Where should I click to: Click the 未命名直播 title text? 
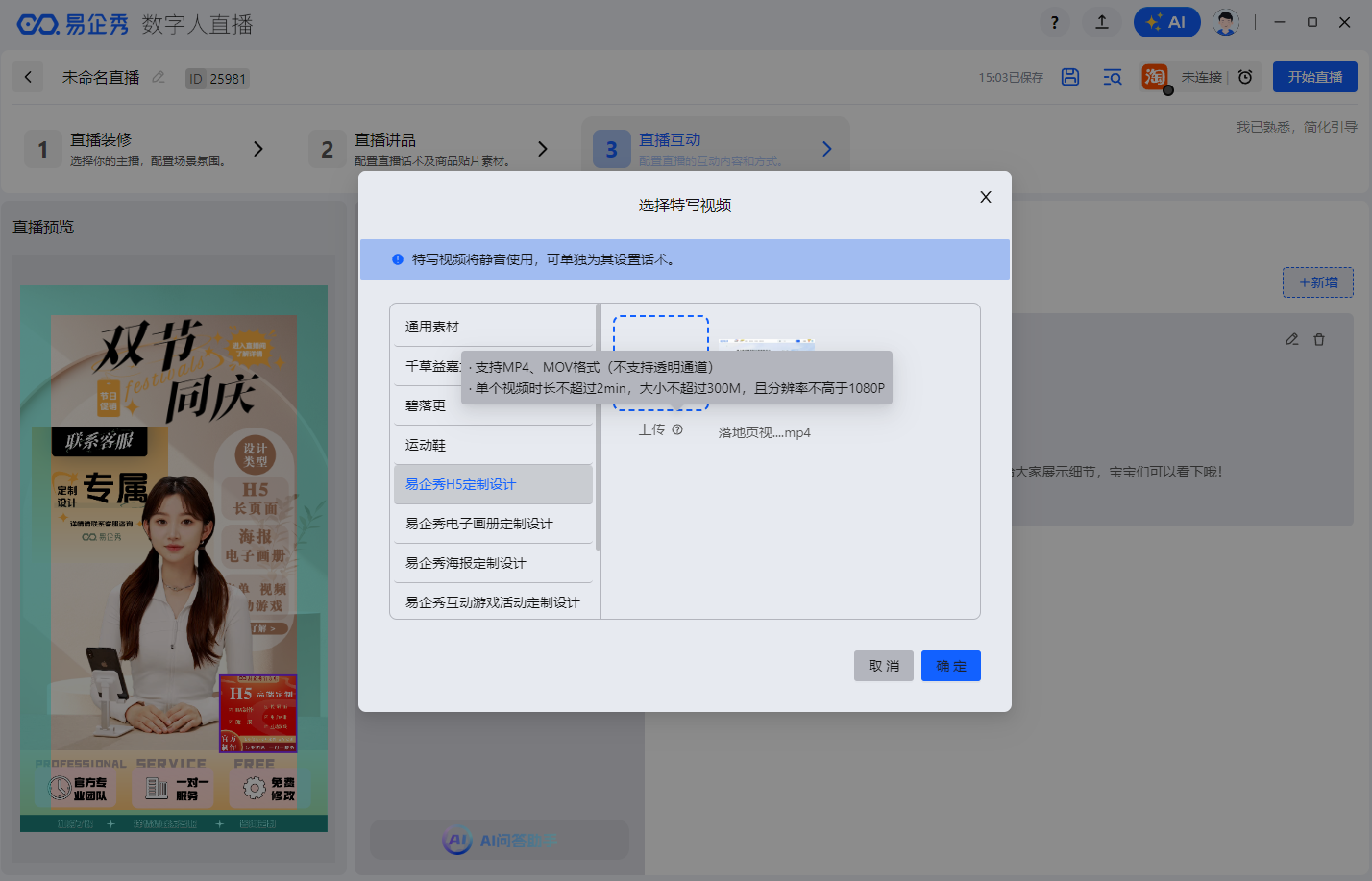pyautogui.click(x=101, y=77)
